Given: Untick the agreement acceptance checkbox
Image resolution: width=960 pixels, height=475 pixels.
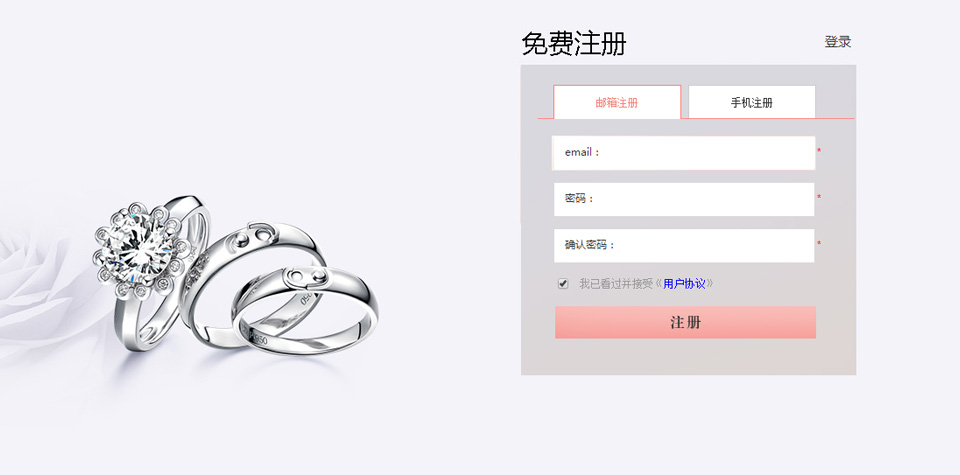Looking at the screenshot, I should [x=563, y=283].
